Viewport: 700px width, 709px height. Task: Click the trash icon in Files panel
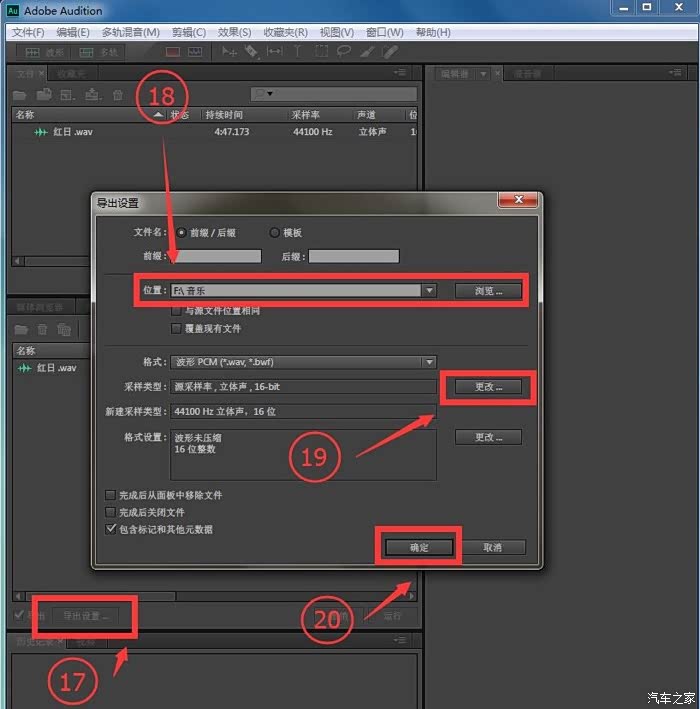[118, 95]
